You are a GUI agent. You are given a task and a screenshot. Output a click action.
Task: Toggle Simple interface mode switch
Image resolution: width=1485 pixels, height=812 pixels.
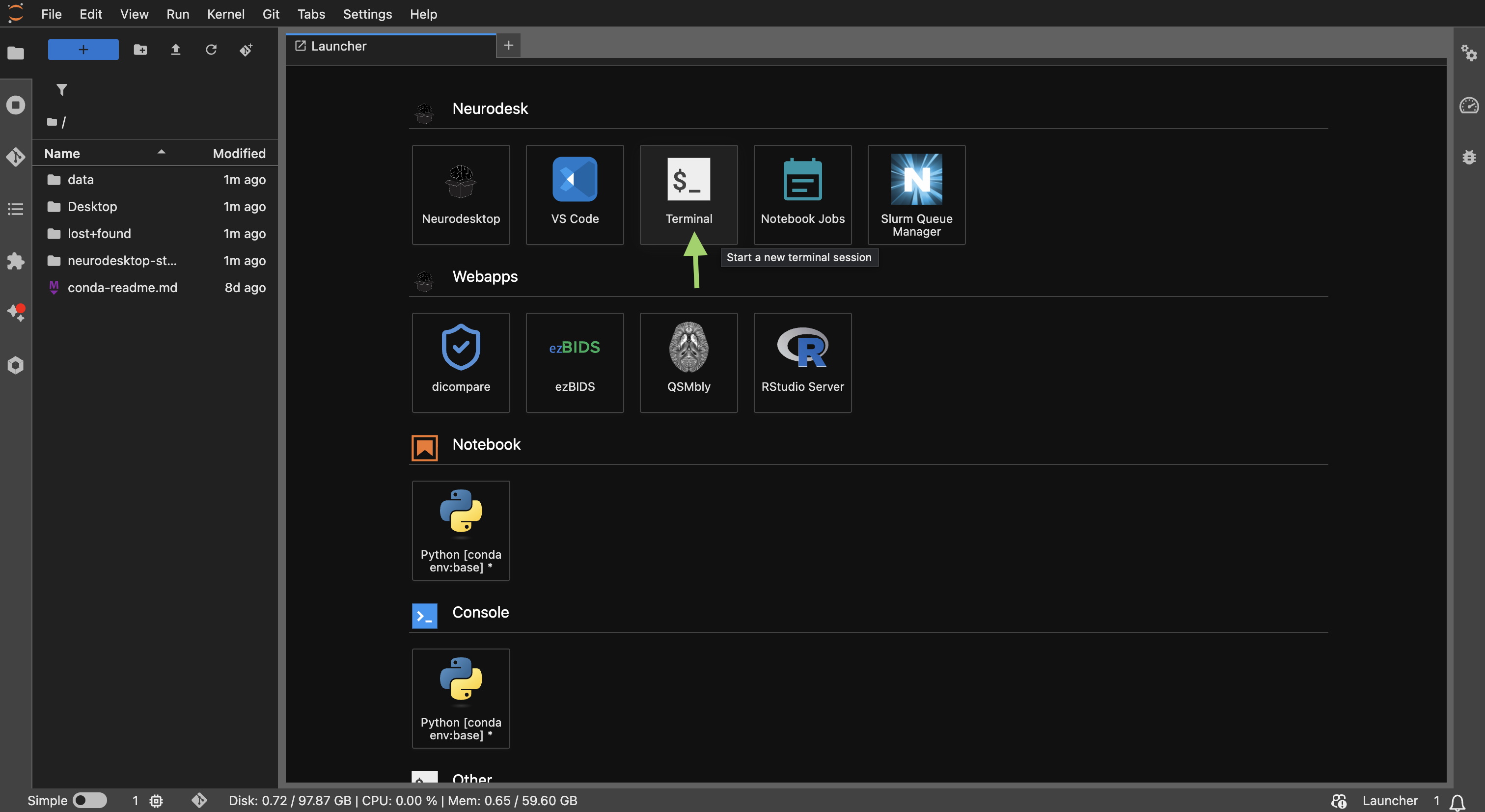point(89,801)
